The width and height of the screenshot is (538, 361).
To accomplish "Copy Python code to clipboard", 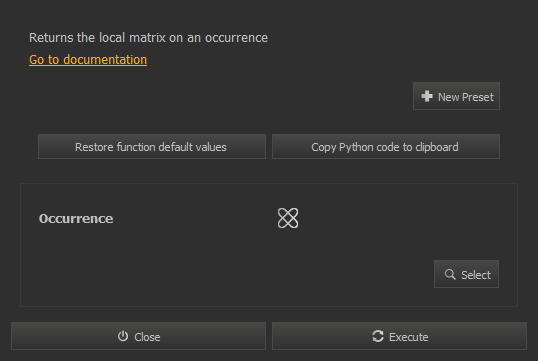I will coord(386,147).
